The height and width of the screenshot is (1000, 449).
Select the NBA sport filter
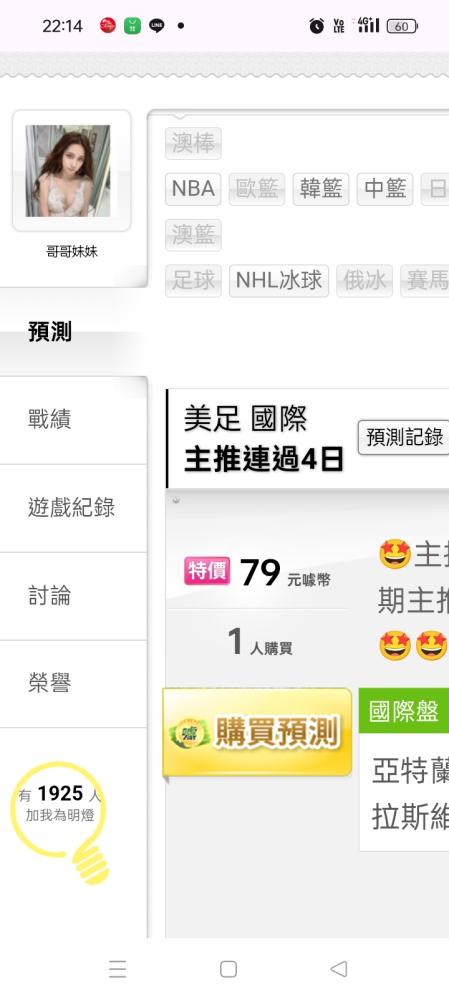193,189
